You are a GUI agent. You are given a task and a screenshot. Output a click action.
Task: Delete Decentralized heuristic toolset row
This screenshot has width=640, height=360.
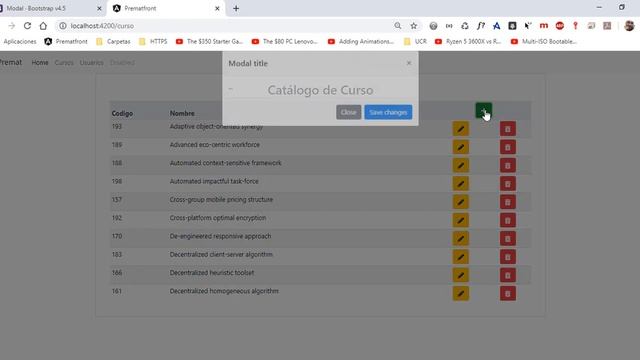508,275
